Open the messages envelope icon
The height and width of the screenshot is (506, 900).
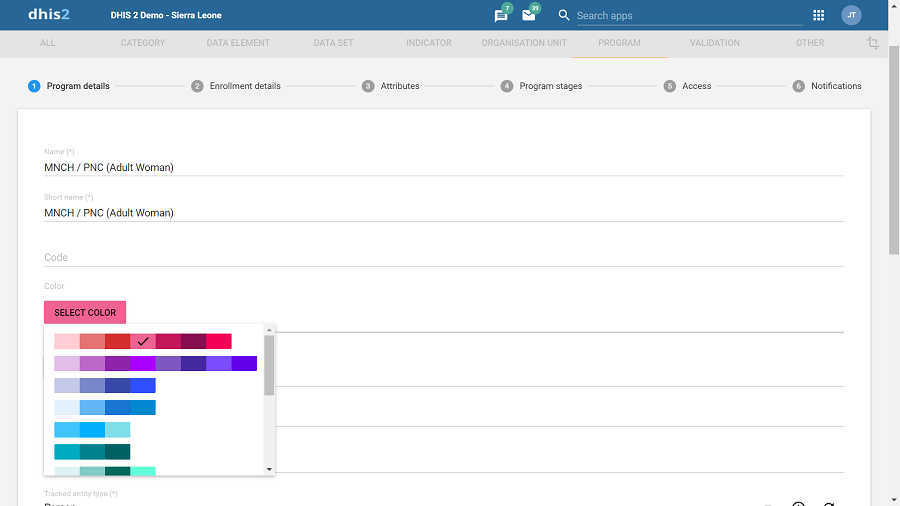[x=529, y=15]
